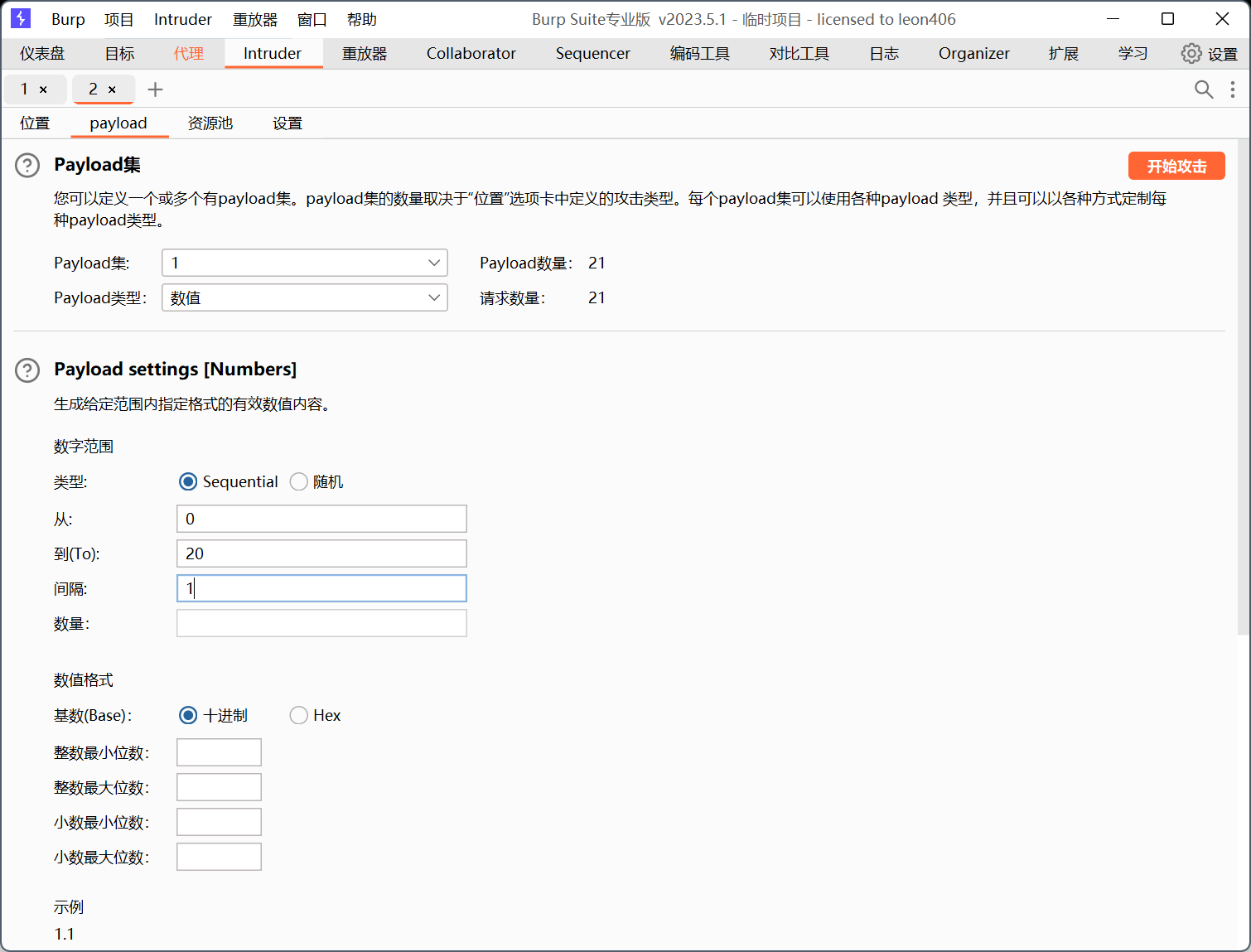Click inside the 数量 input field

pos(321,622)
